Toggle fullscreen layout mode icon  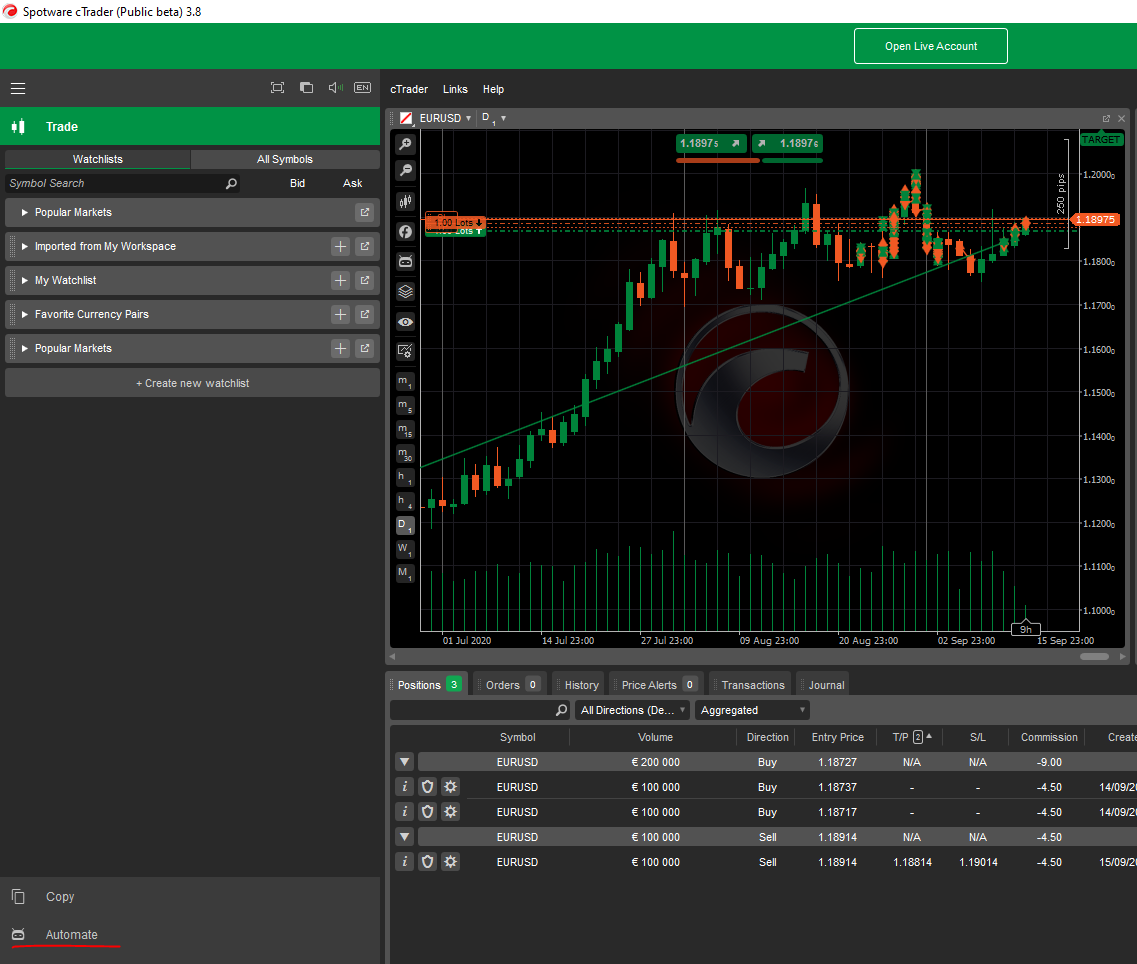click(x=277, y=88)
